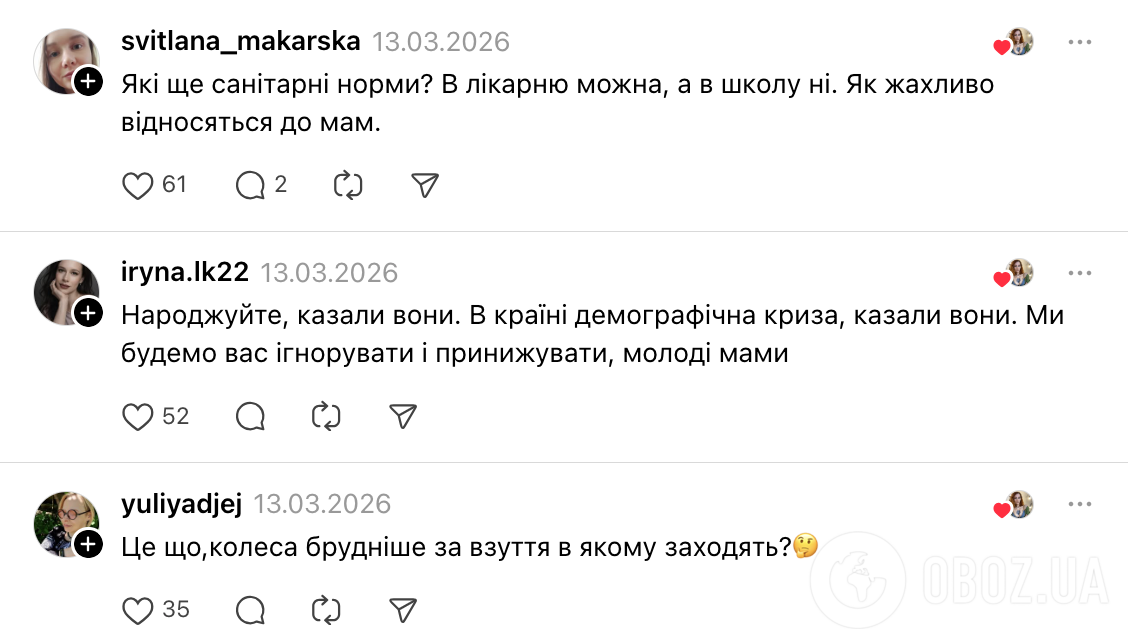Click the repost icon under iryna.lk22's comment

tap(328, 416)
